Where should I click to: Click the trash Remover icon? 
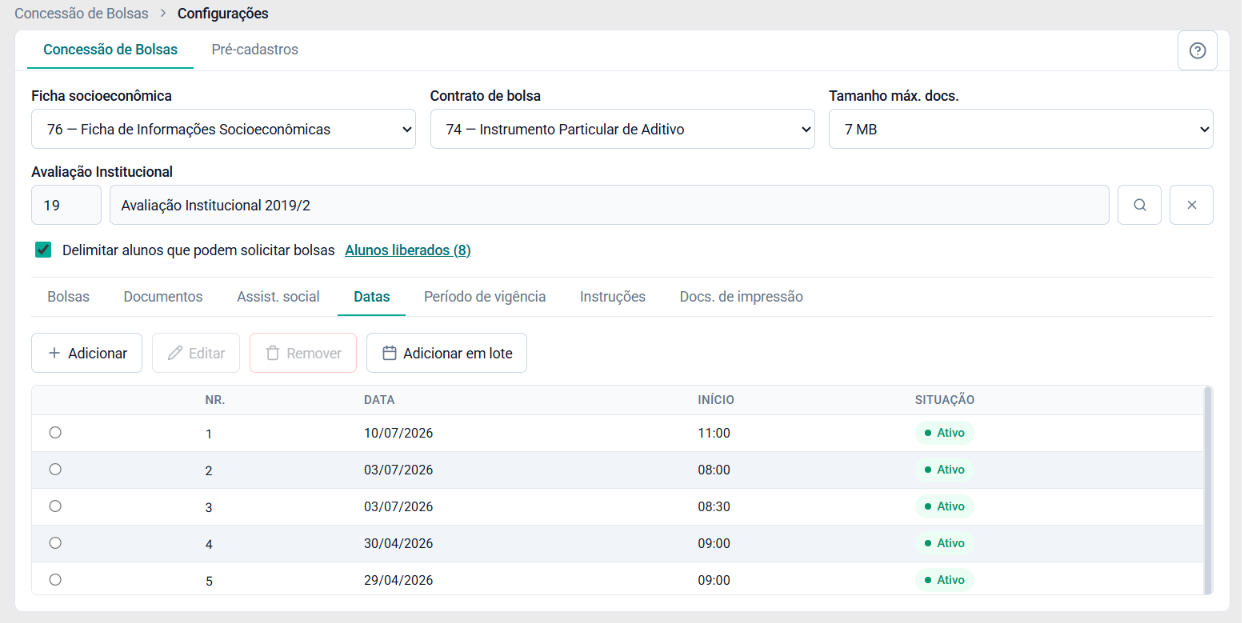pos(272,353)
